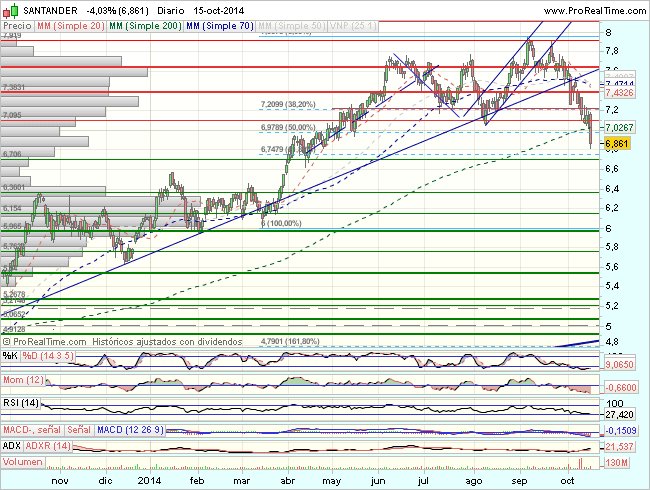
Task: Click the jul label on the time axis
Action: pos(423,481)
